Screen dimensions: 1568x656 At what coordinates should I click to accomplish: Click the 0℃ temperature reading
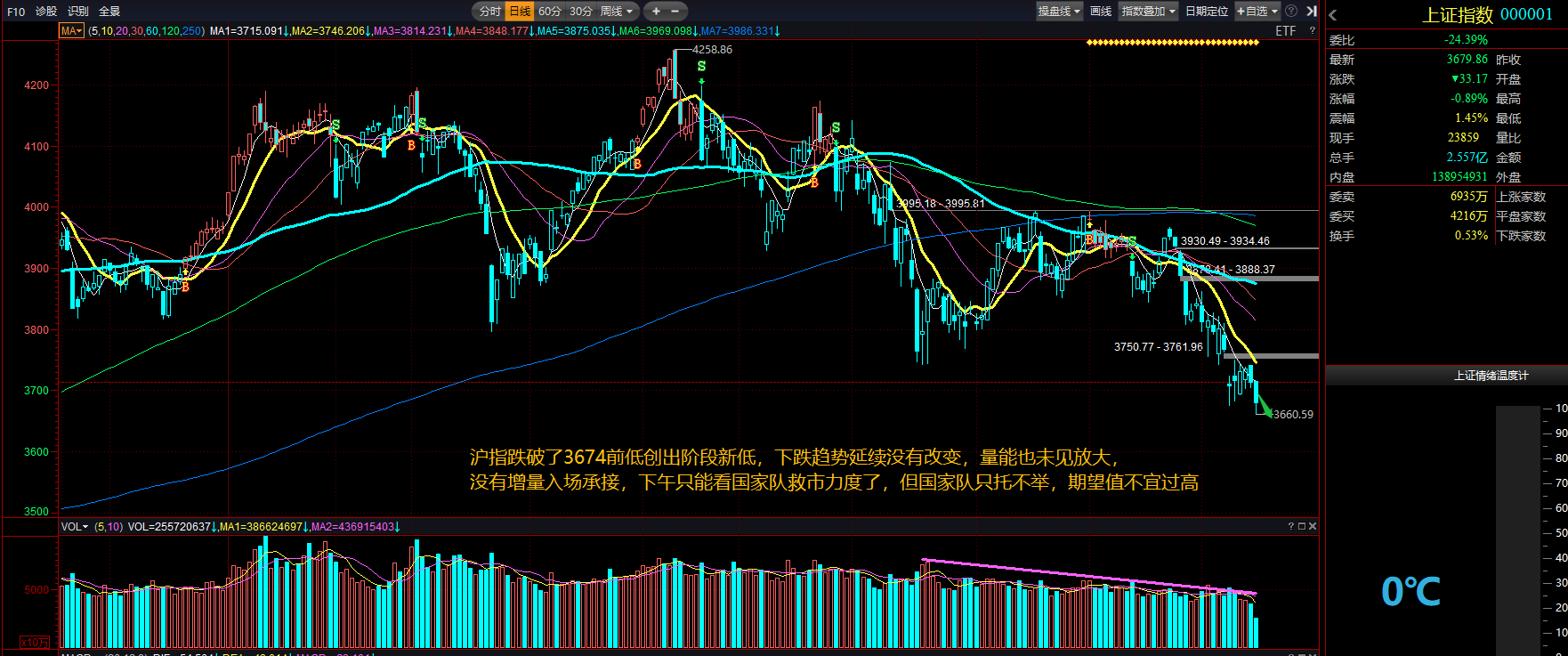click(1410, 592)
